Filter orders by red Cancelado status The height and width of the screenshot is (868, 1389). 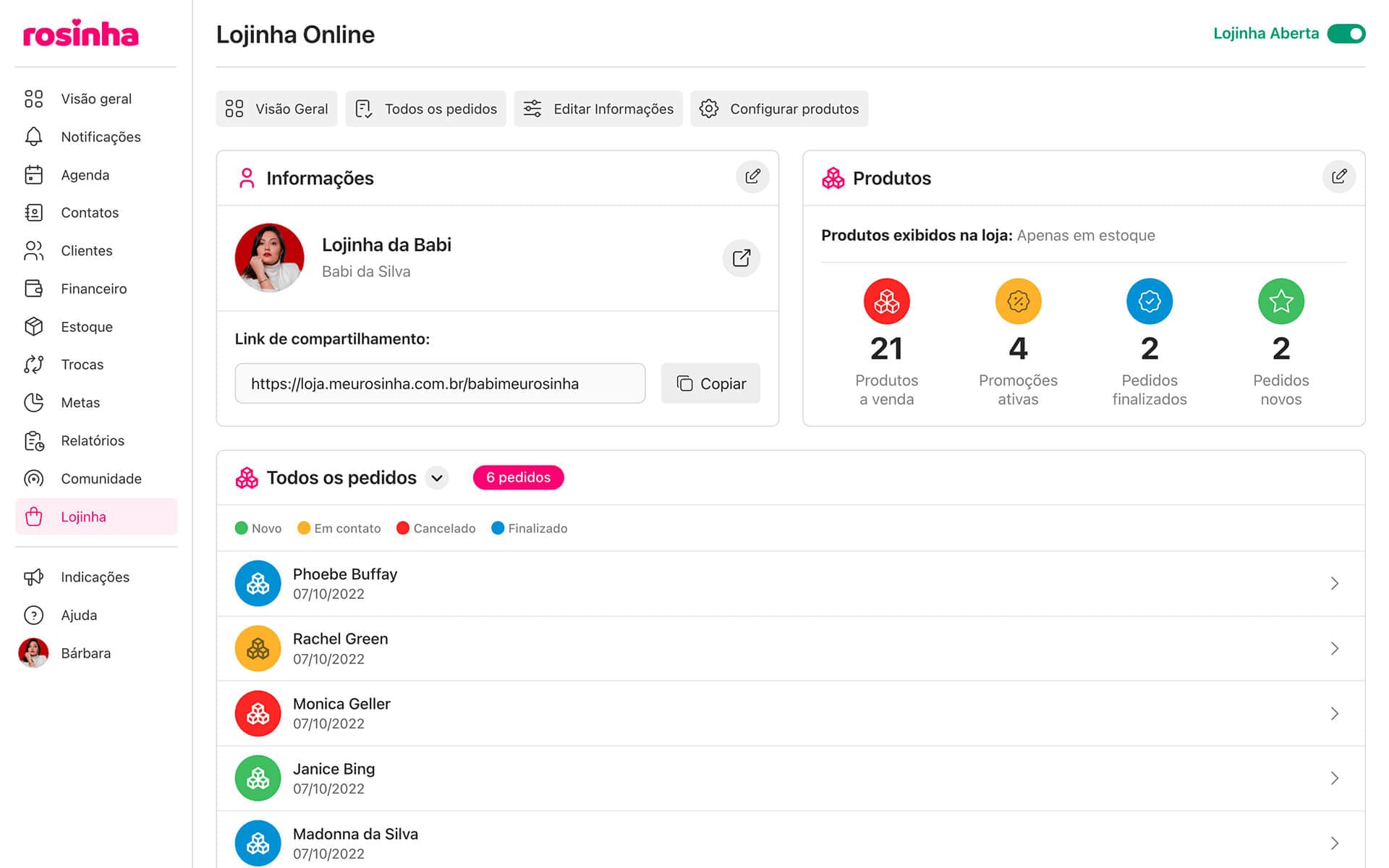(x=436, y=528)
